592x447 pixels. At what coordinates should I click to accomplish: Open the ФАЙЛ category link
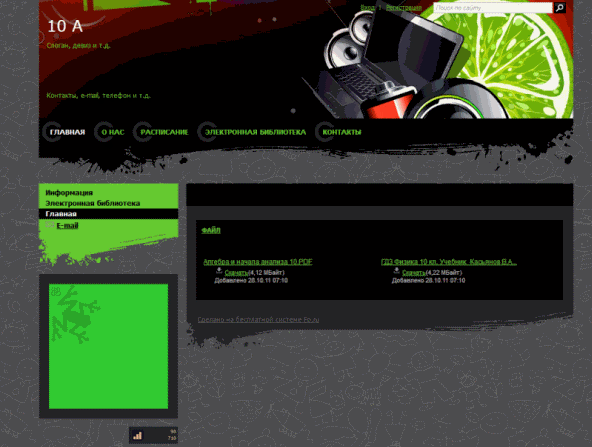(x=211, y=230)
